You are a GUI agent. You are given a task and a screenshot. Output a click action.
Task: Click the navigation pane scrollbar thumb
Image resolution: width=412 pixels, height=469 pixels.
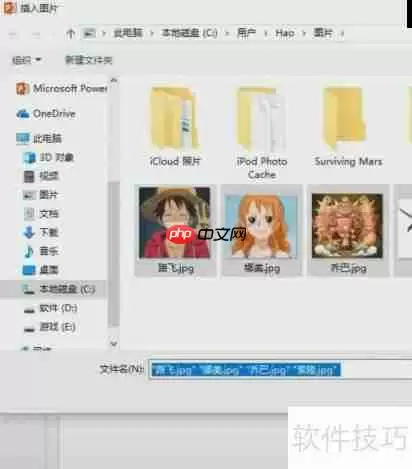coord(114,254)
